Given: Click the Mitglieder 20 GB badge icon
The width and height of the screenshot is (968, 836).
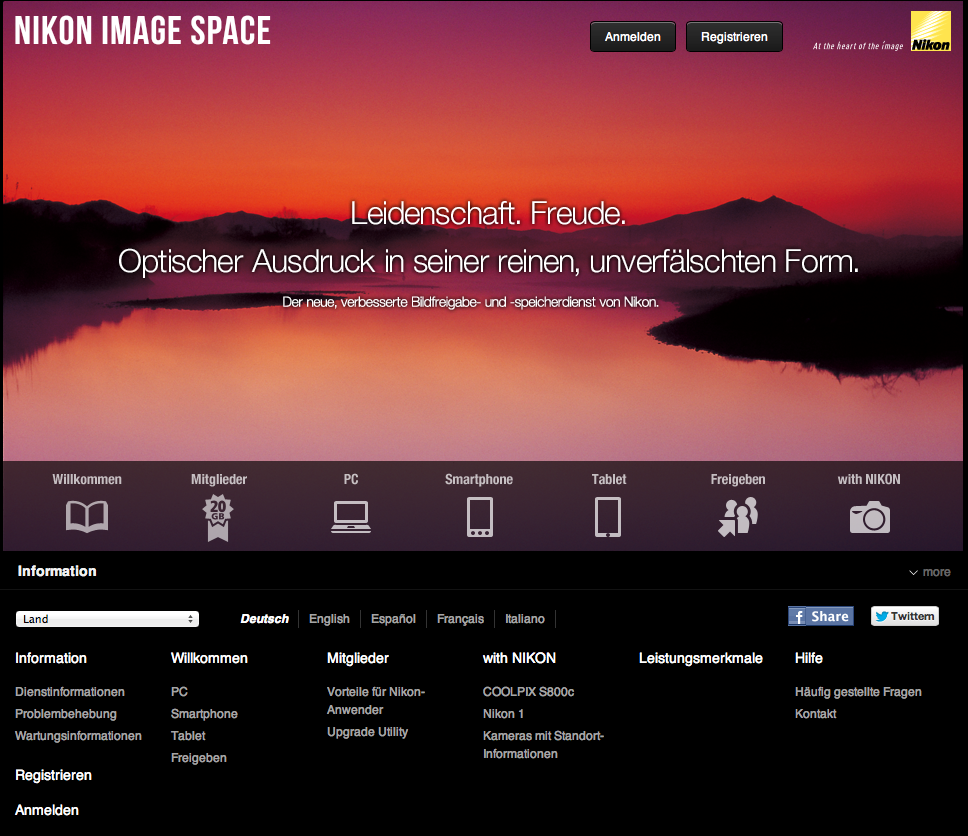Looking at the screenshot, I should (218, 517).
